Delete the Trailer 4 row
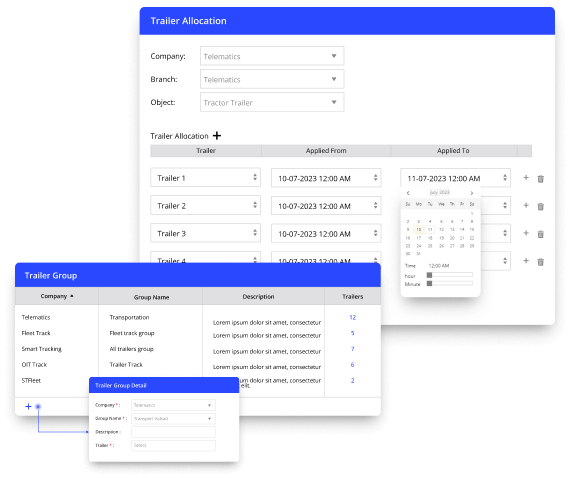Image resolution: width=572 pixels, height=478 pixels. coord(541,262)
